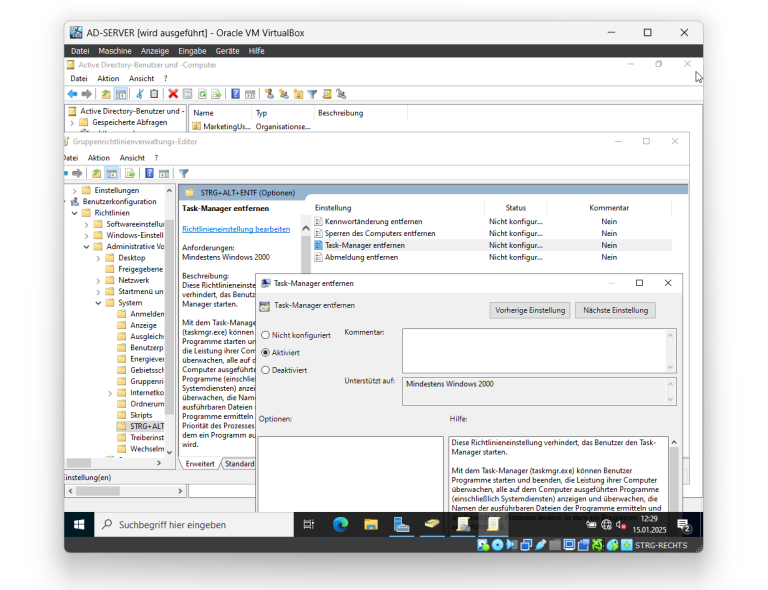Expand the Windows-Einstellungen tree node

click(x=87, y=236)
